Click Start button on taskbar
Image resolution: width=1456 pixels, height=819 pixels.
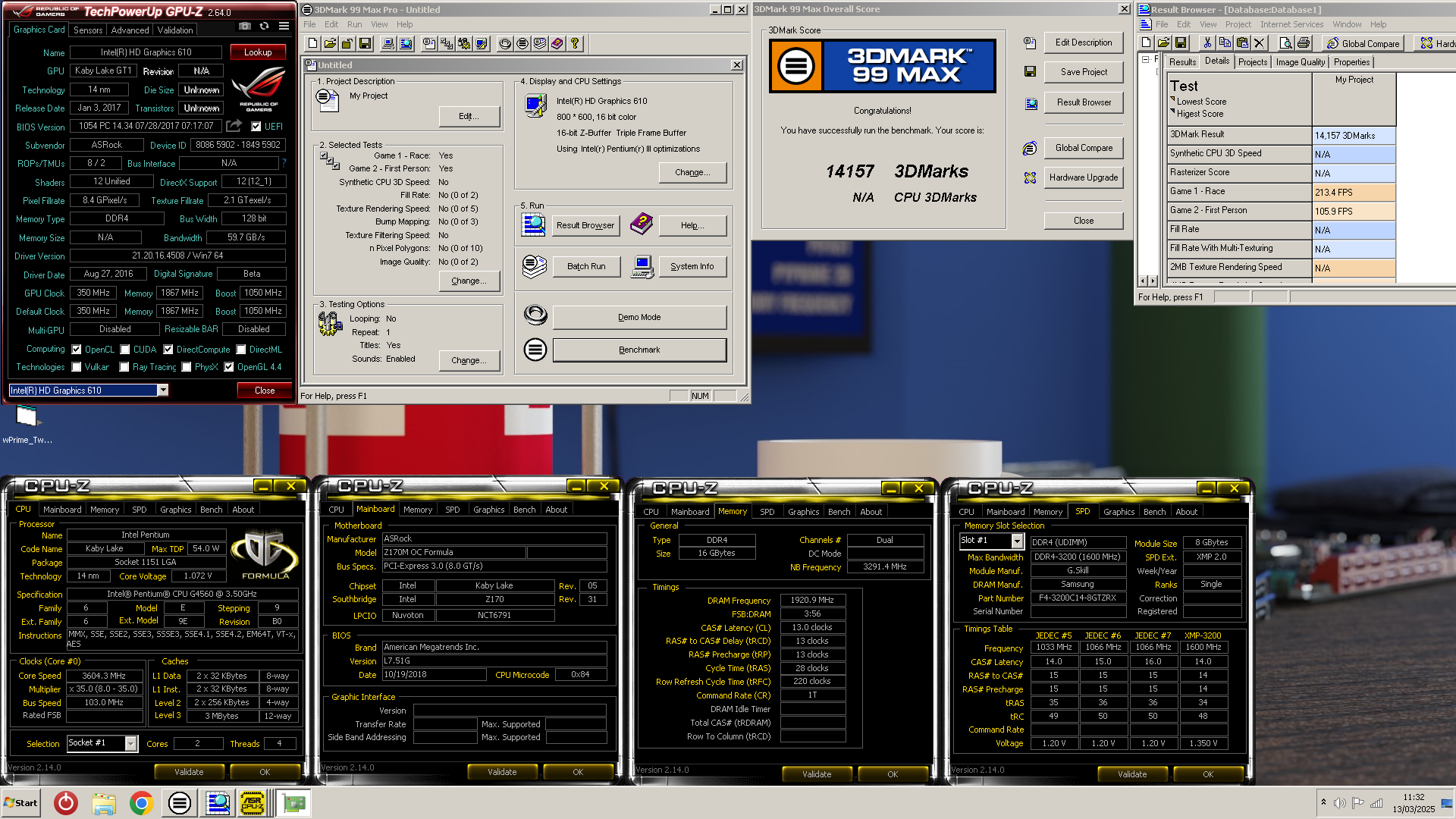click(20, 803)
